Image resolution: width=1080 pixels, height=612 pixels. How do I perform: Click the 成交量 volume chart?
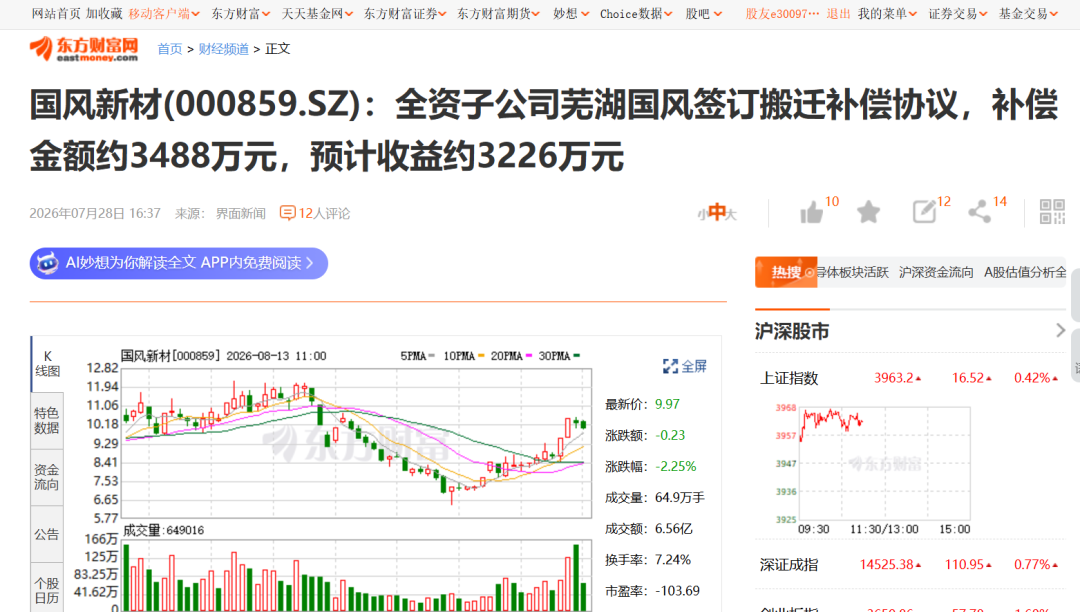357,576
